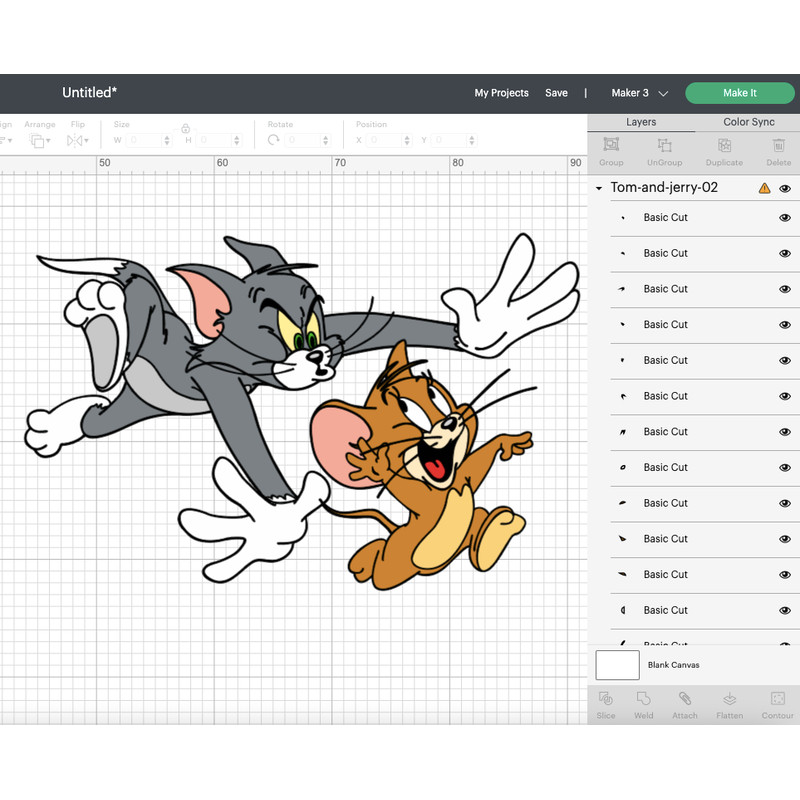Viewport: 800px width, 800px height.
Task: Click the Rotate angle input field
Action: 298,140
